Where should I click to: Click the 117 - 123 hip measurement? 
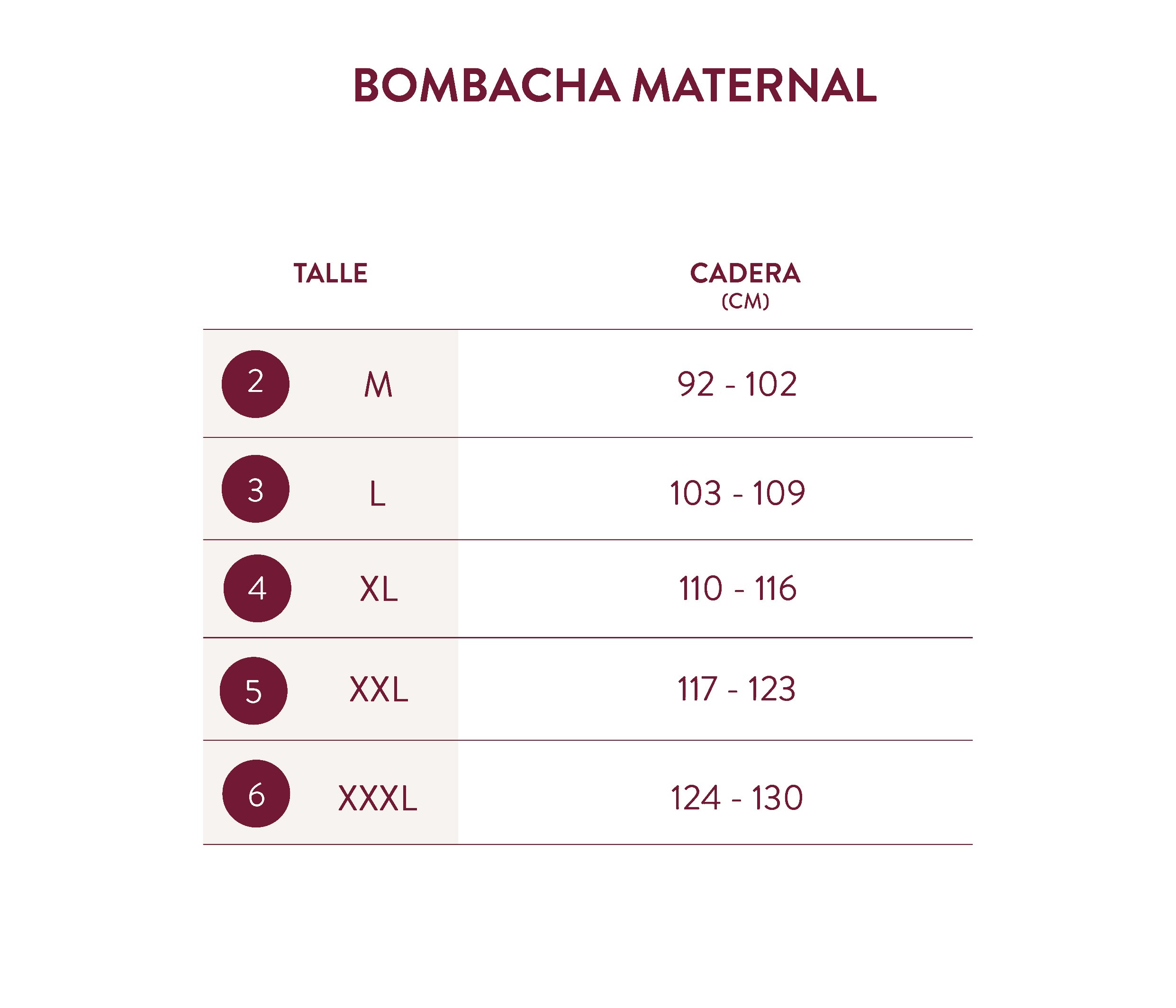(x=737, y=689)
